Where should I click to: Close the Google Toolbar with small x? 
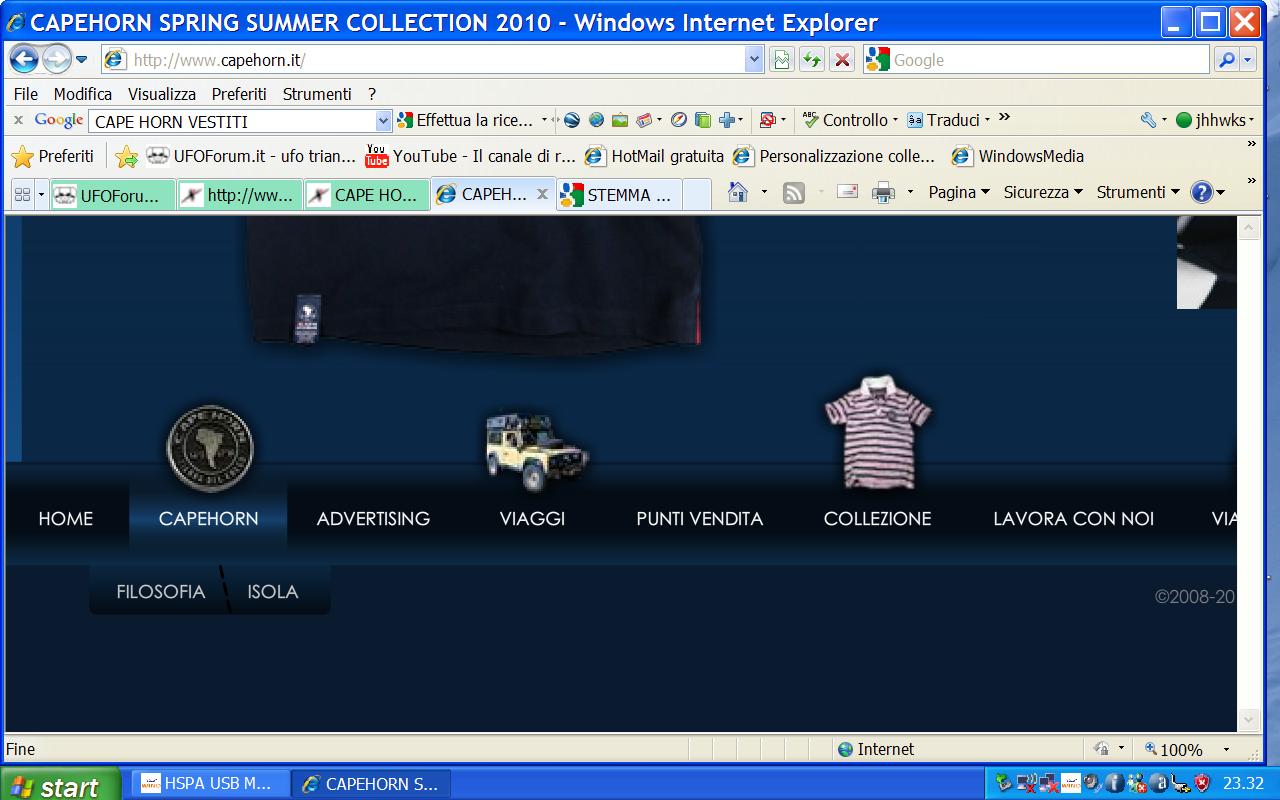click(18, 120)
